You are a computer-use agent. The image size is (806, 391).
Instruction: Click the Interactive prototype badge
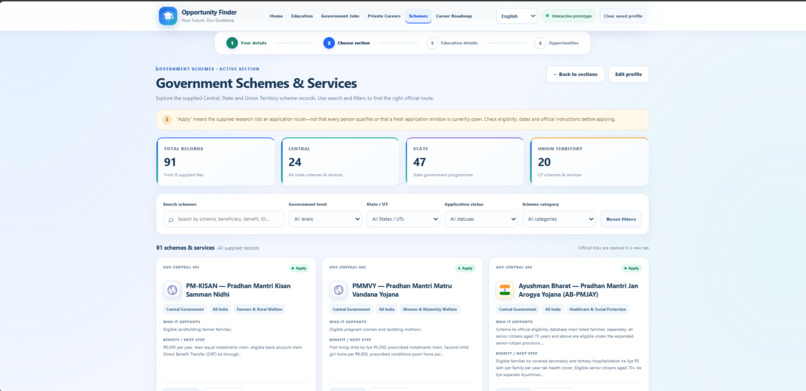[x=569, y=16]
